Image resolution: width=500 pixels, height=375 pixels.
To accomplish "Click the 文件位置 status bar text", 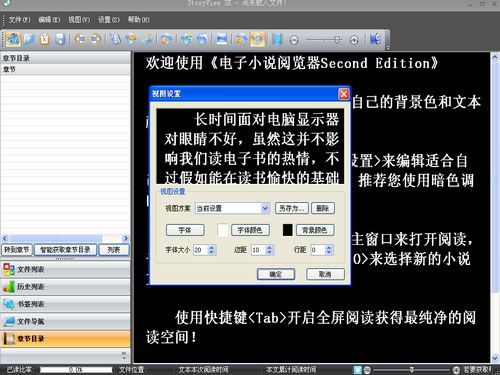I will (x=131, y=370).
